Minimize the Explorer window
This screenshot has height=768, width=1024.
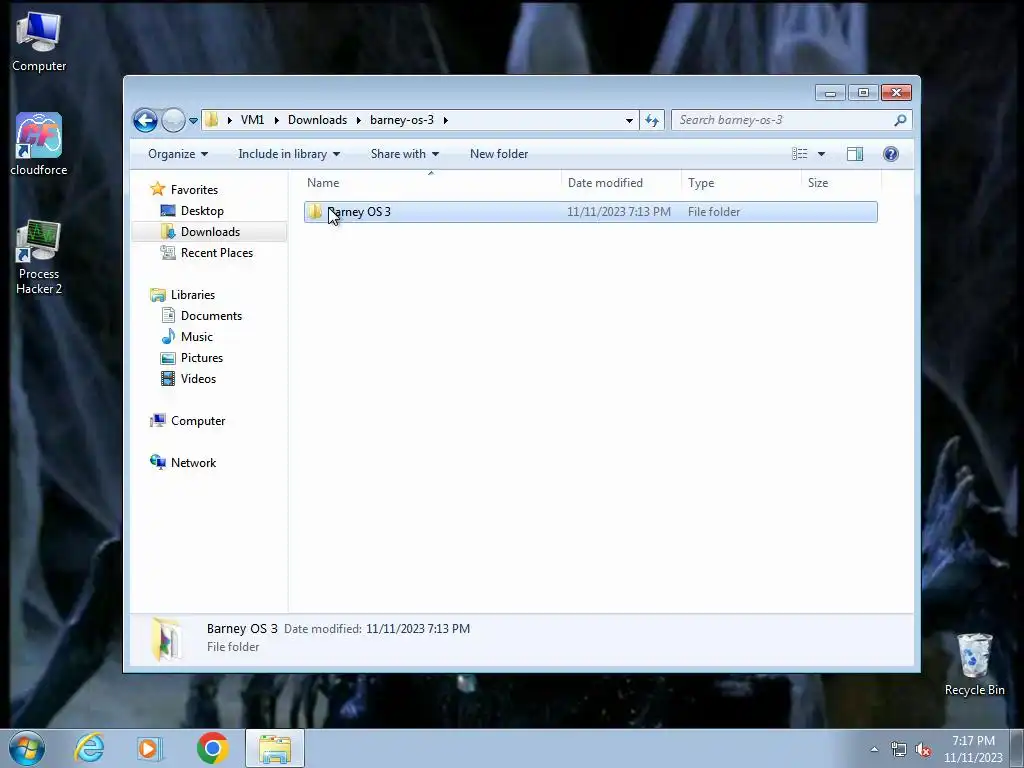point(830,93)
